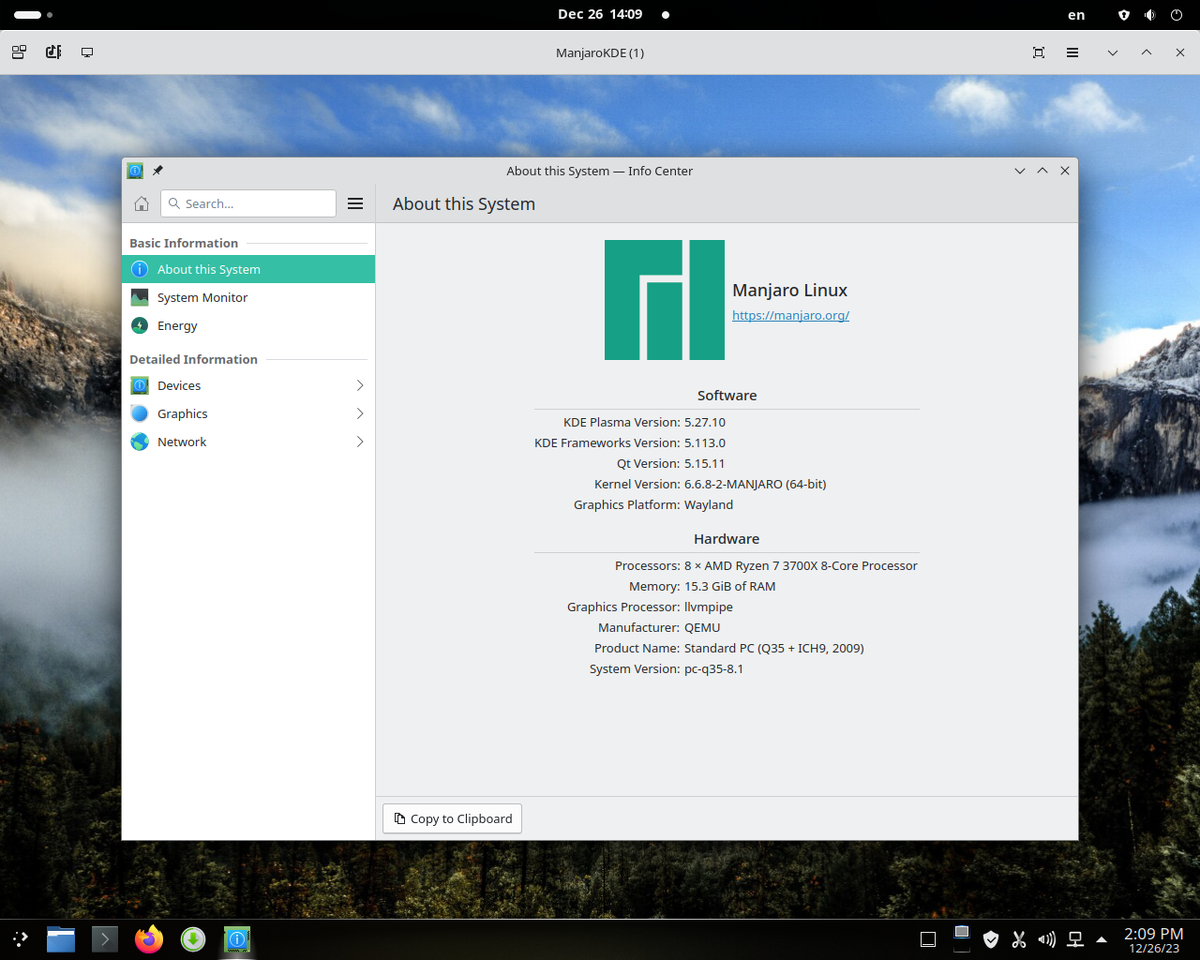
Task: Click the Qt Version value 5.15.11
Action: pyautogui.click(x=705, y=463)
